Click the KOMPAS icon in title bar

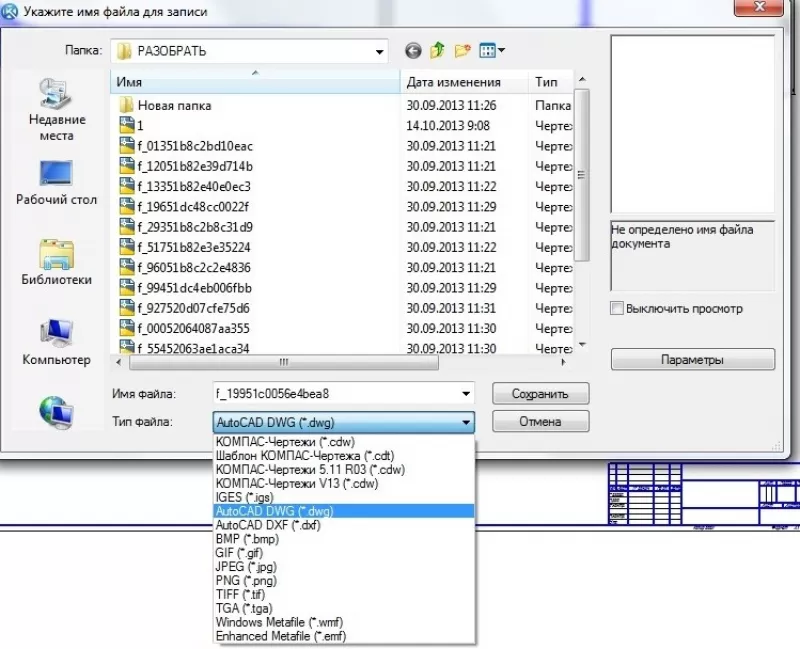pyautogui.click(x=9, y=11)
